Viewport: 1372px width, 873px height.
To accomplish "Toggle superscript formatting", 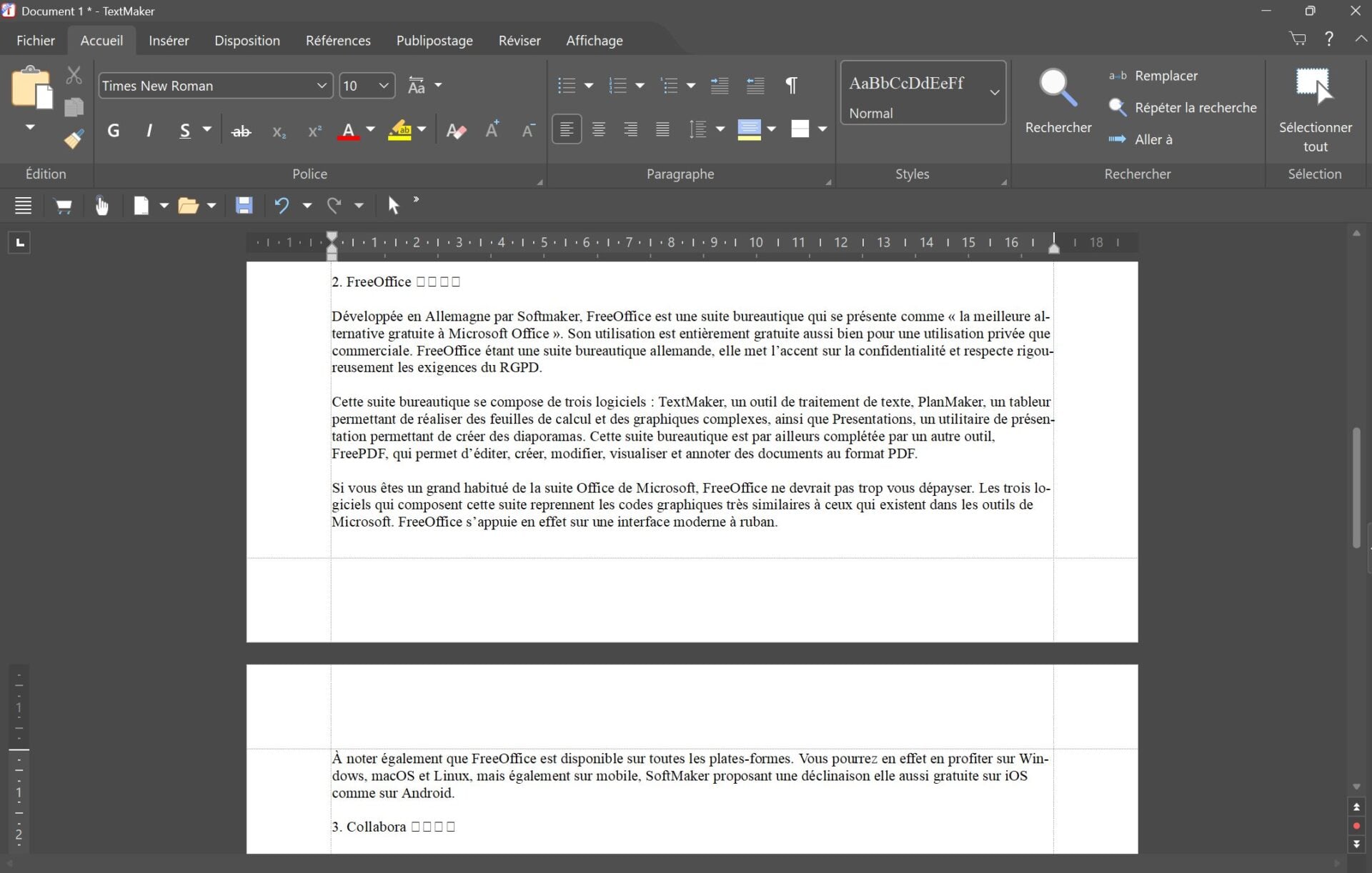I will 314,131.
